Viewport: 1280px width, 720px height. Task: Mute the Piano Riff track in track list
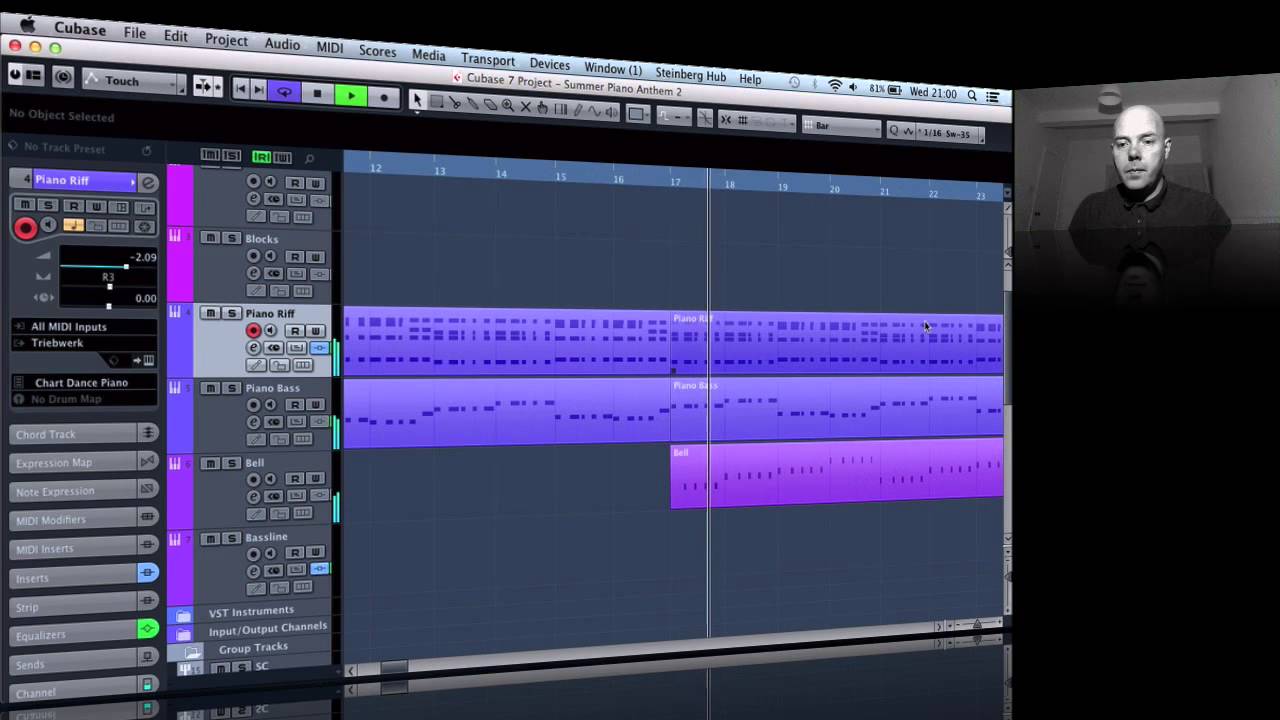tap(210, 314)
